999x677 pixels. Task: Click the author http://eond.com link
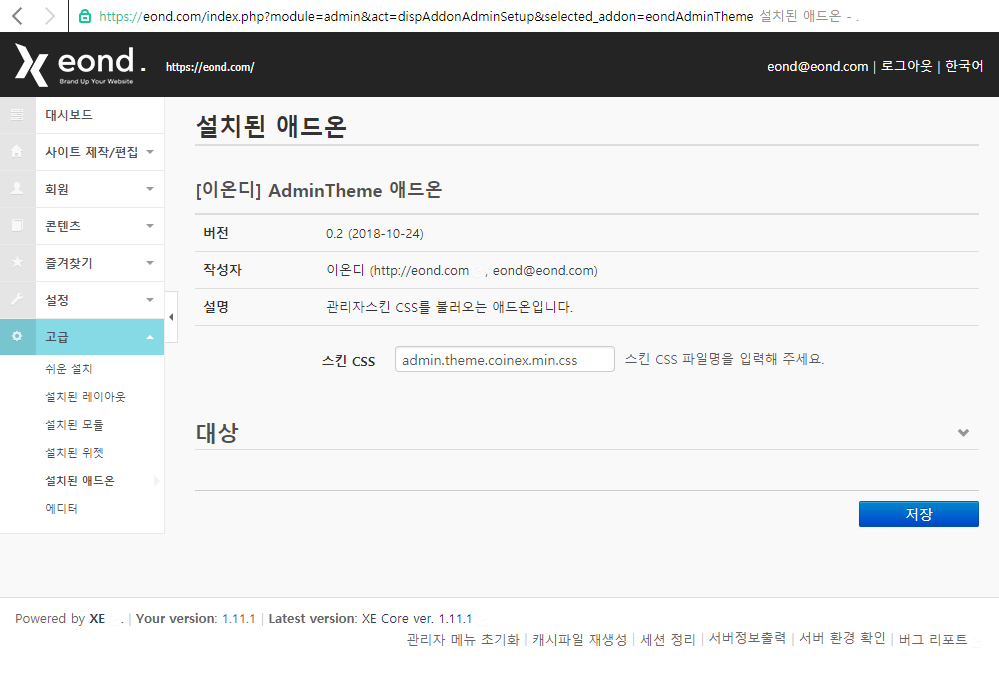tap(420, 271)
